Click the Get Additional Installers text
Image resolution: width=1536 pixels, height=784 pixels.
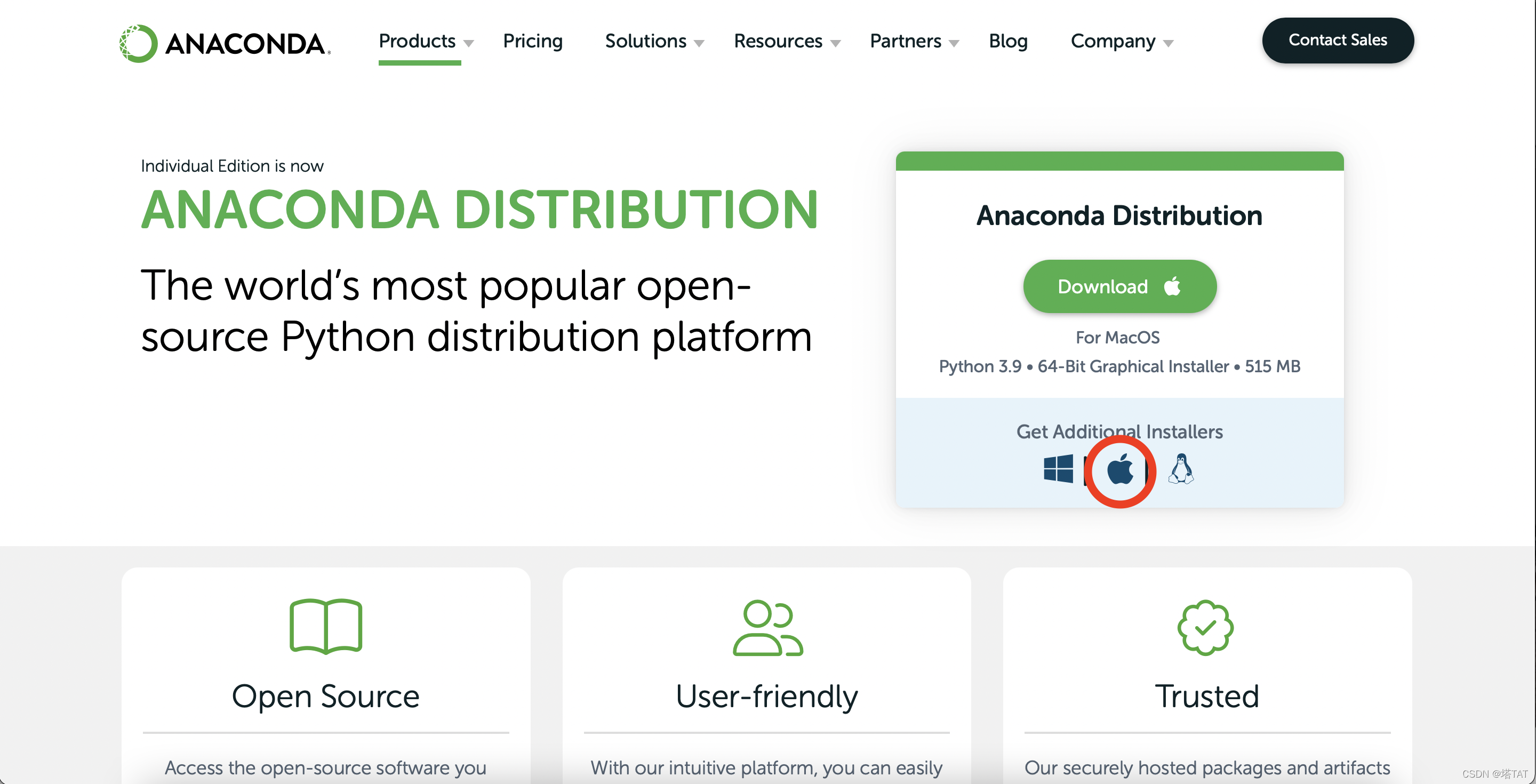(x=1119, y=431)
